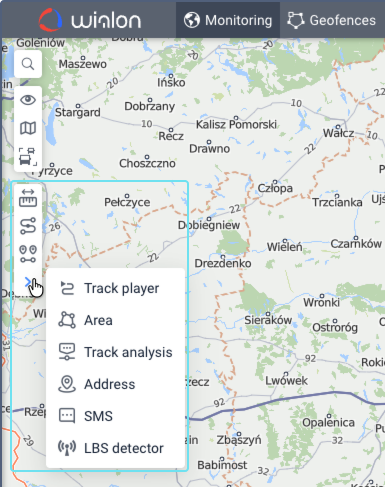This screenshot has height=487, width=385.
Task: Click the Wałcz label on map
Action: point(338,133)
